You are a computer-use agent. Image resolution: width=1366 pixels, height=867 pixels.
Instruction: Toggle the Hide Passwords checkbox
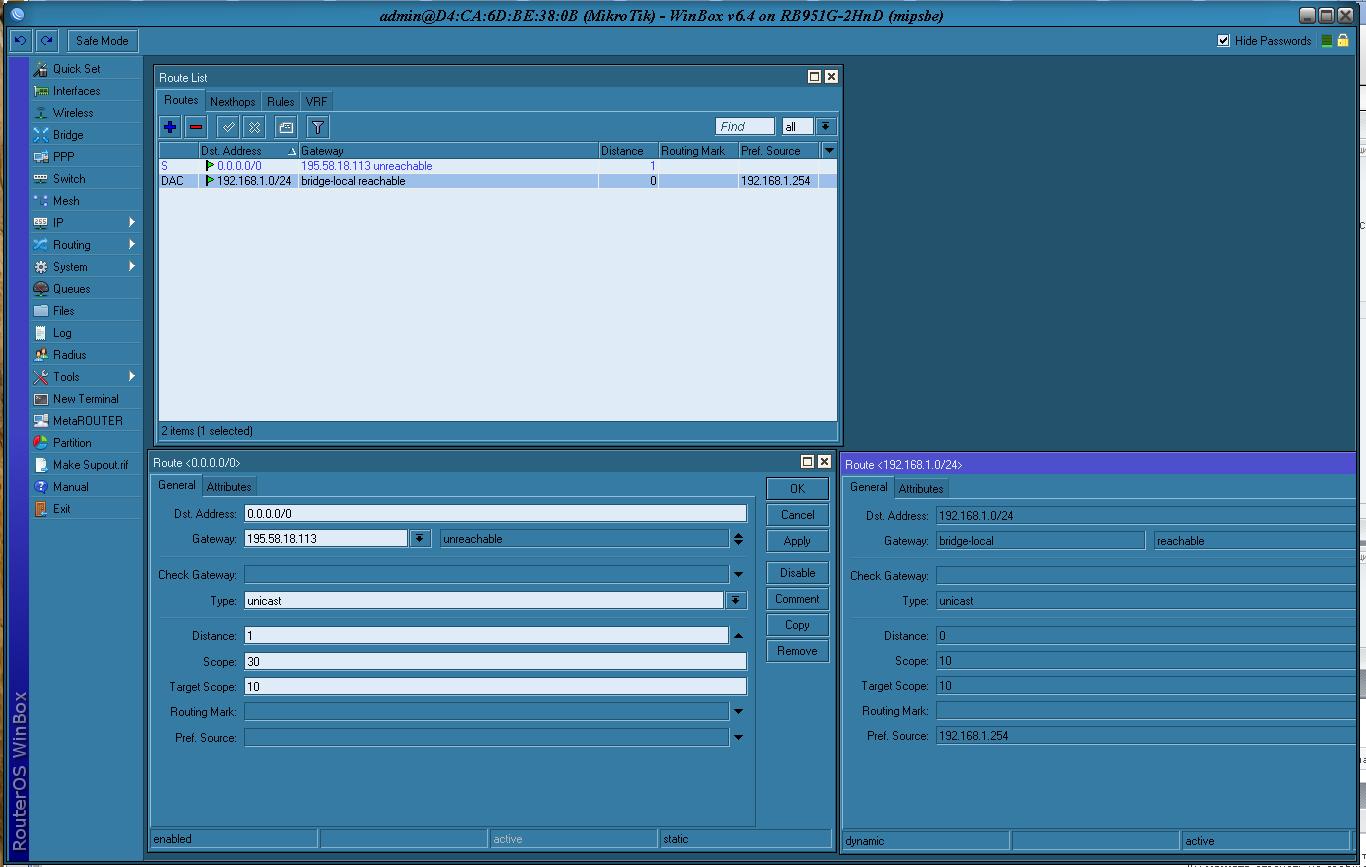coord(1223,41)
